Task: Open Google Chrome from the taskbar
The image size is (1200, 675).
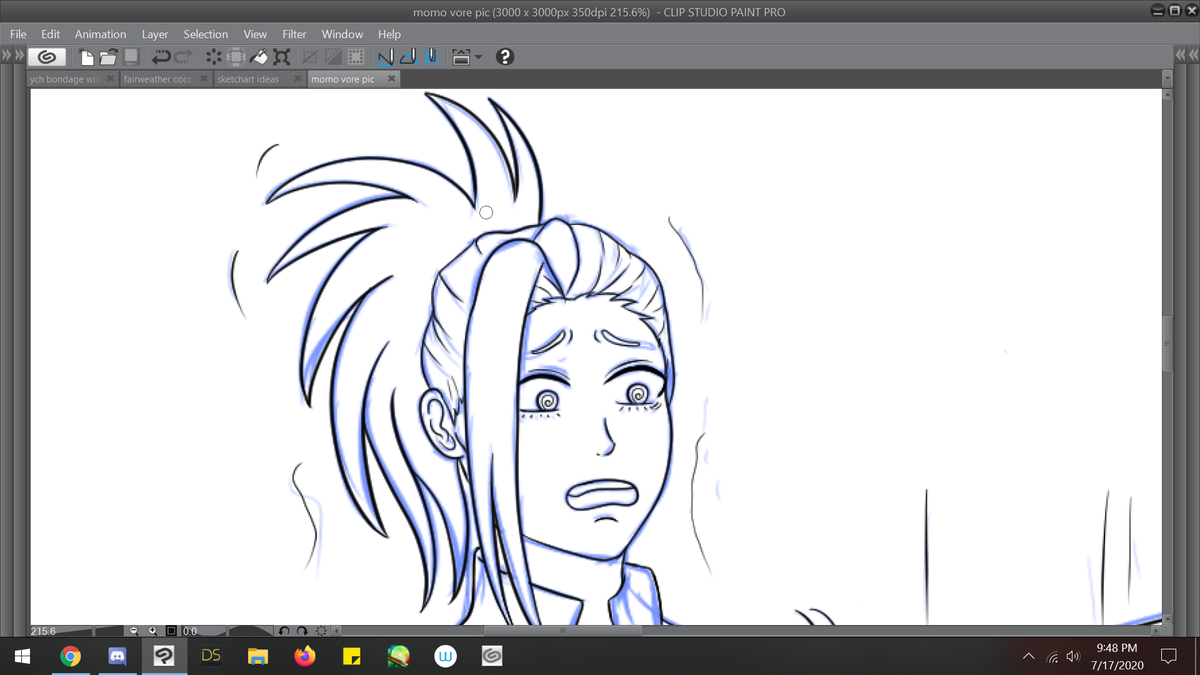Action: pyautogui.click(x=70, y=657)
